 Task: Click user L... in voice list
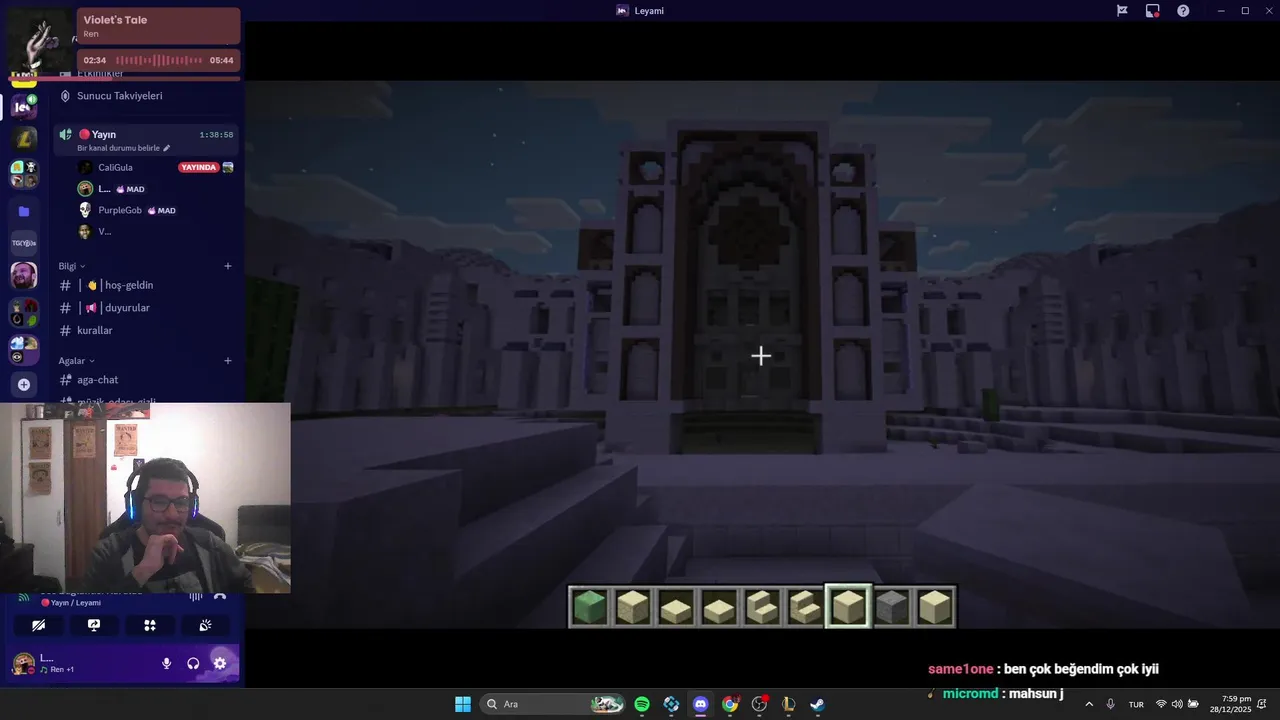(105, 189)
